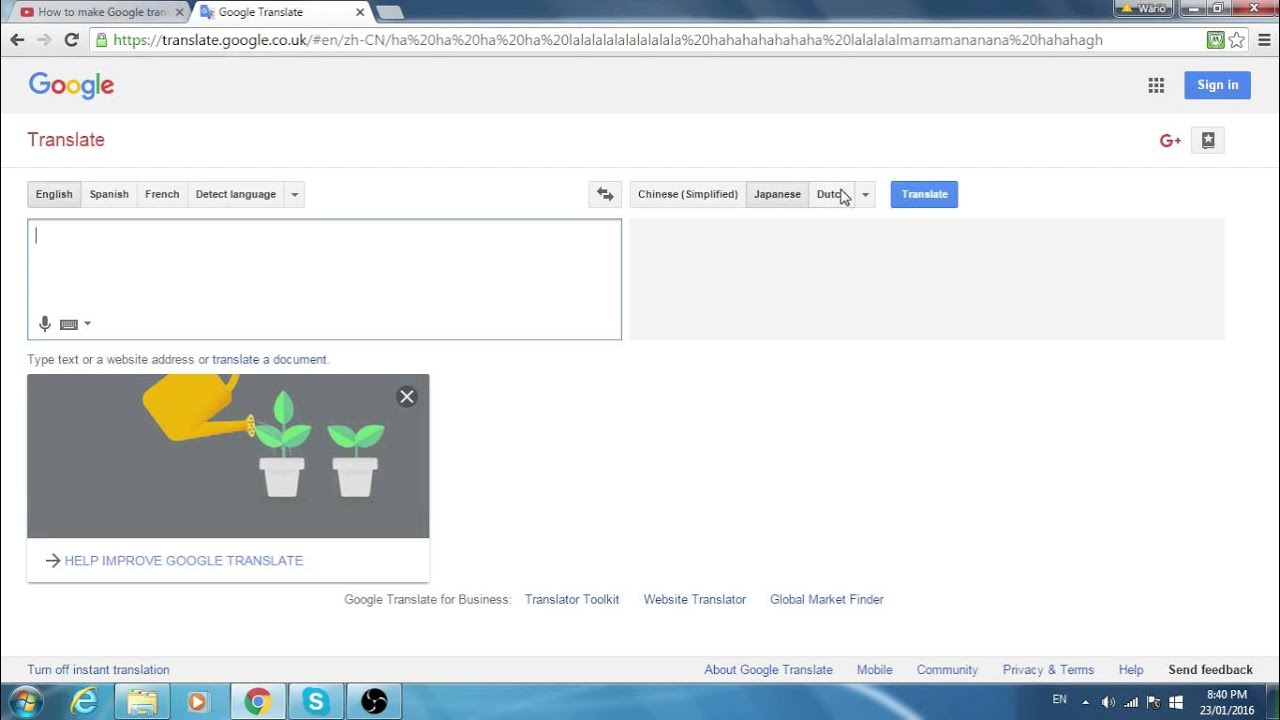Select Japanese as target language
This screenshot has height=720, width=1280.
(777, 194)
